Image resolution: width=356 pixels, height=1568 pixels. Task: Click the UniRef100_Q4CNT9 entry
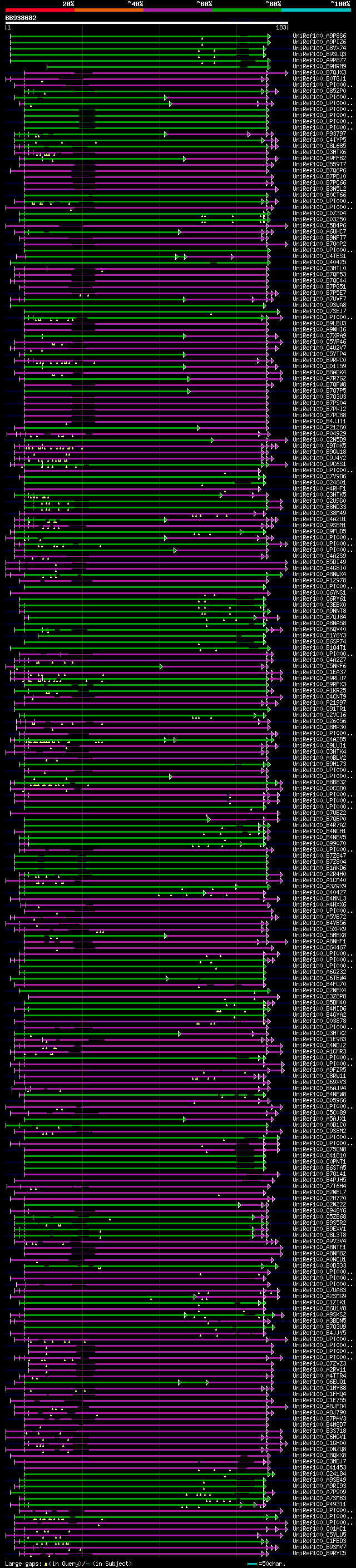(319, 697)
